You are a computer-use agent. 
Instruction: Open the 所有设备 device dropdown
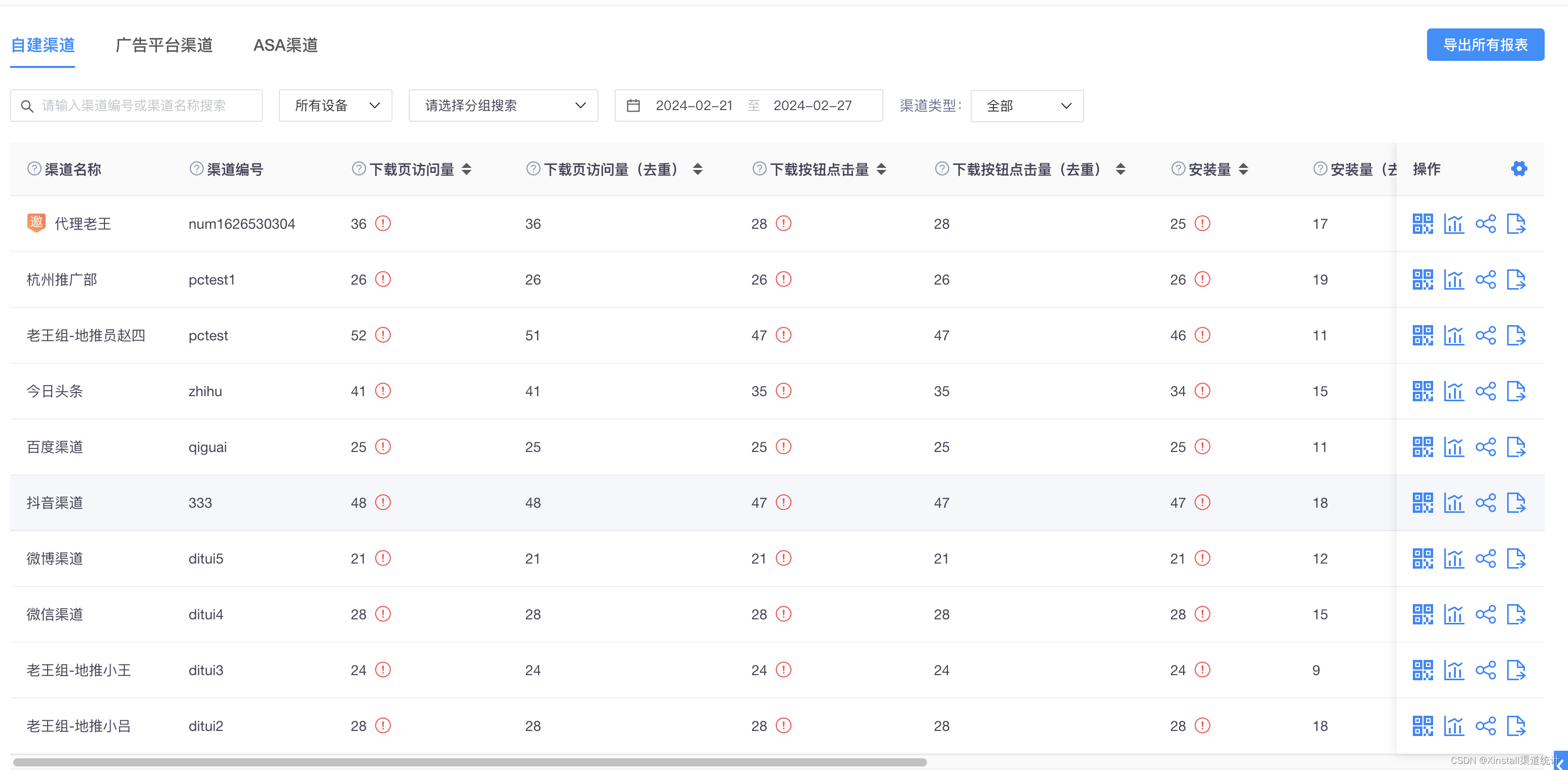coord(335,106)
